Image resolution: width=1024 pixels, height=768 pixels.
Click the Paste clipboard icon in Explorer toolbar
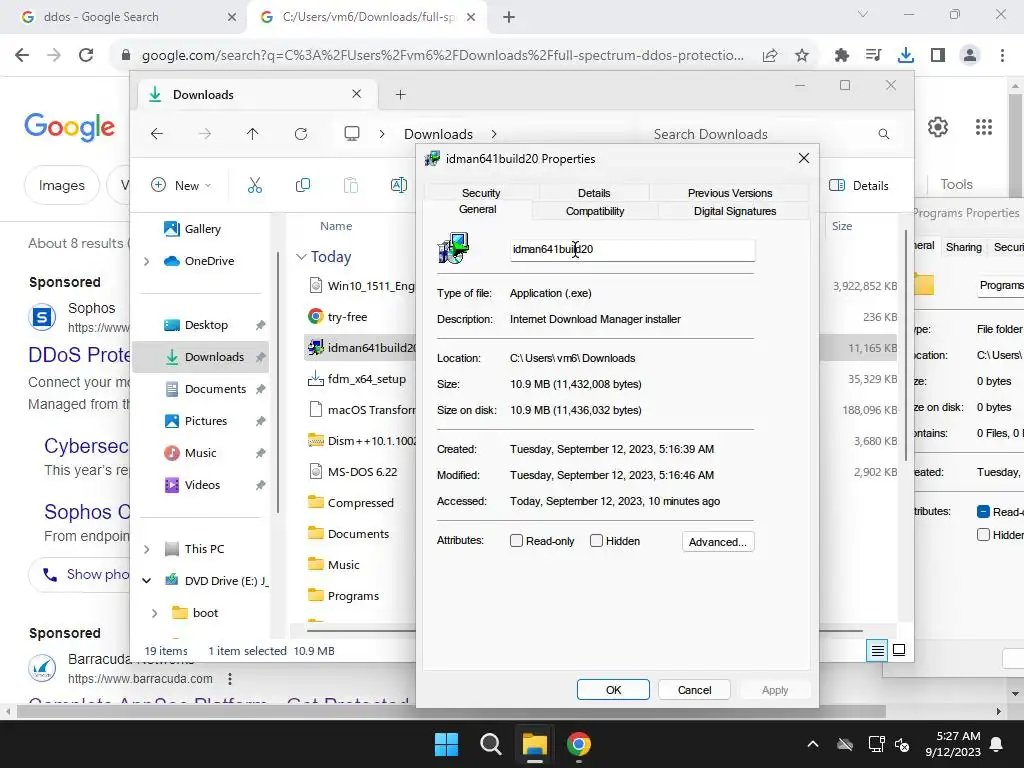(351, 185)
